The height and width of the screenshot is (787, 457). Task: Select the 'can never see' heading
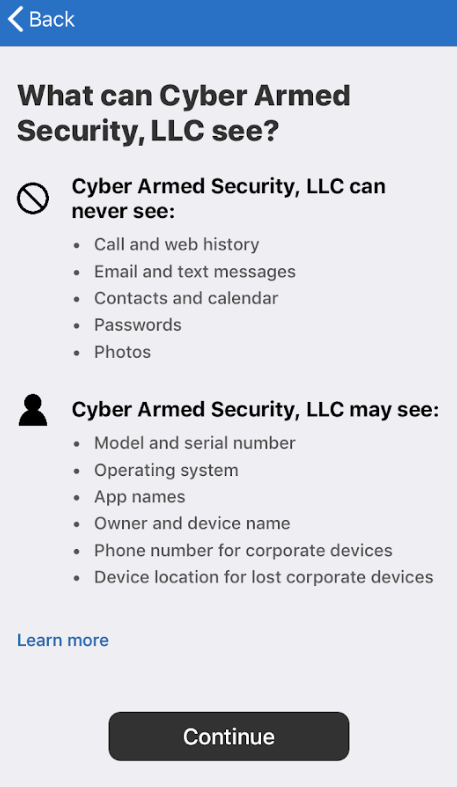click(x=229, y=198)
